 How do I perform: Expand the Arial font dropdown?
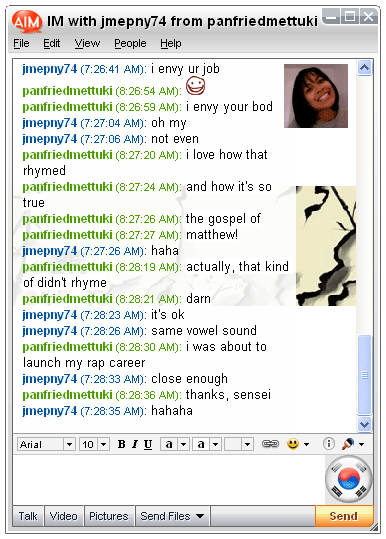(x=69, y=444)
